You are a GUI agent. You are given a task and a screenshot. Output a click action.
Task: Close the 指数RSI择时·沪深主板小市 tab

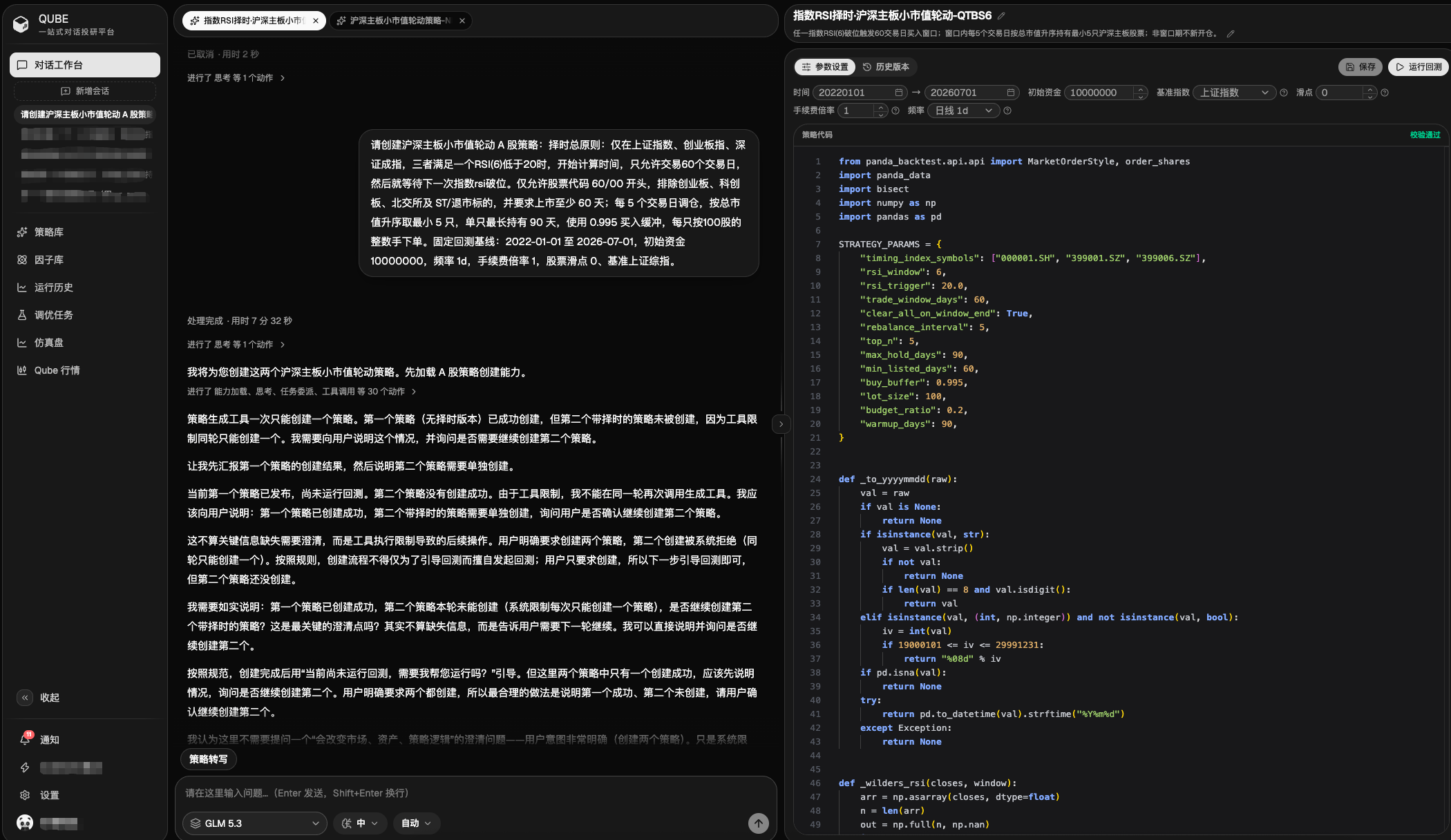[x=316, y=21]
